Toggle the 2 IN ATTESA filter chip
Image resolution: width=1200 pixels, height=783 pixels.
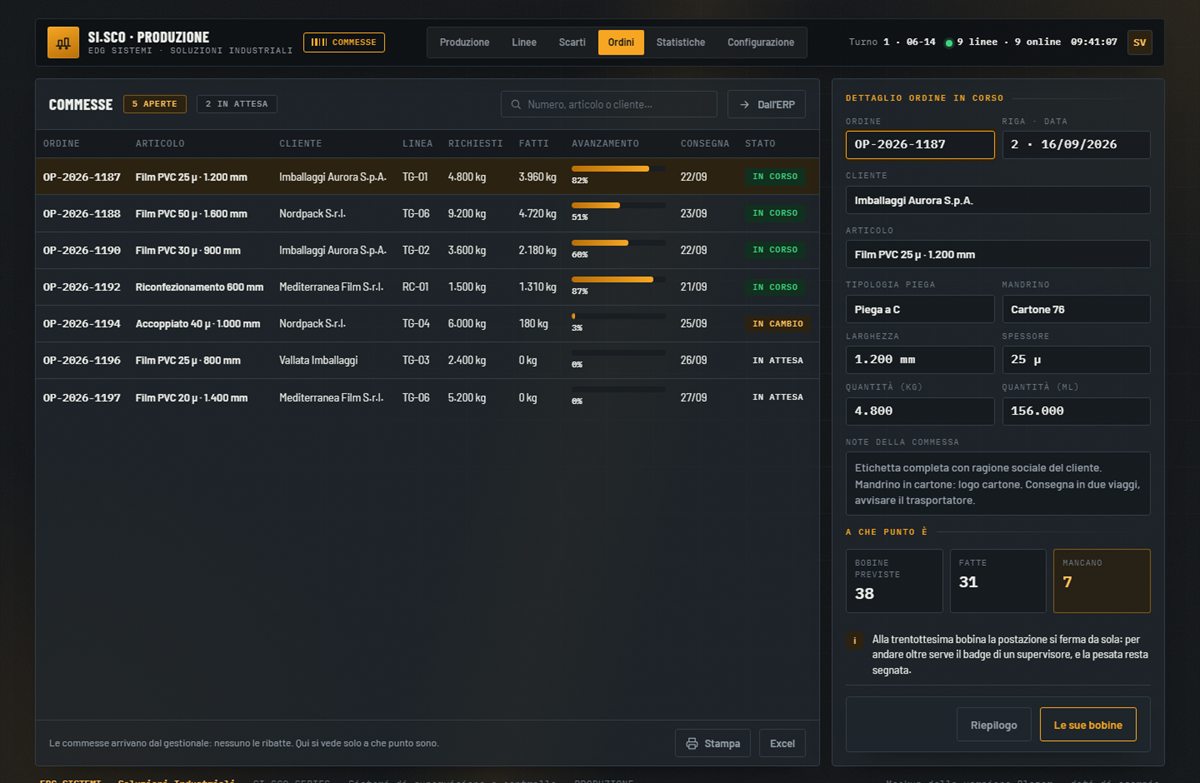(x=237, y=104)
